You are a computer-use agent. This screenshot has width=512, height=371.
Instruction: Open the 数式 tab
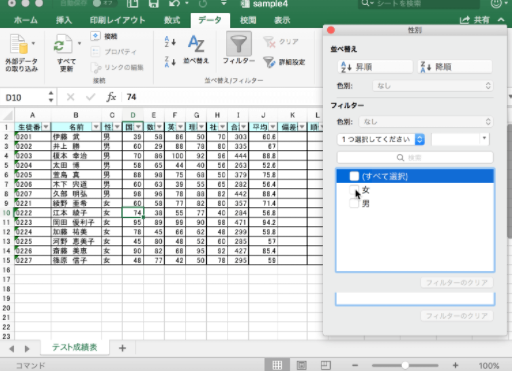click(172, 20)
